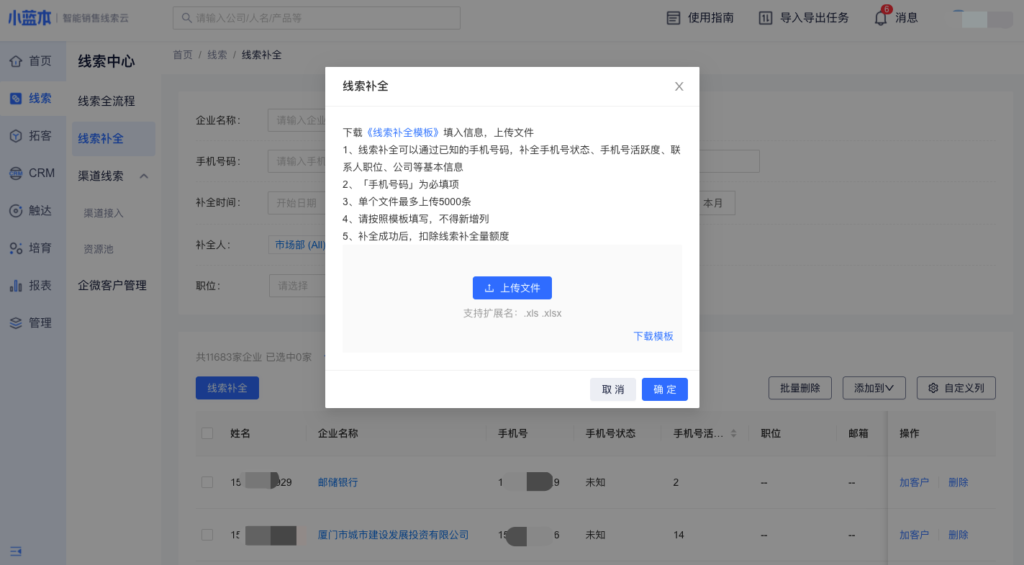Collapse the 渠道线索 menu group
This screenshot has width=1024, height=565.
point(143,176)
